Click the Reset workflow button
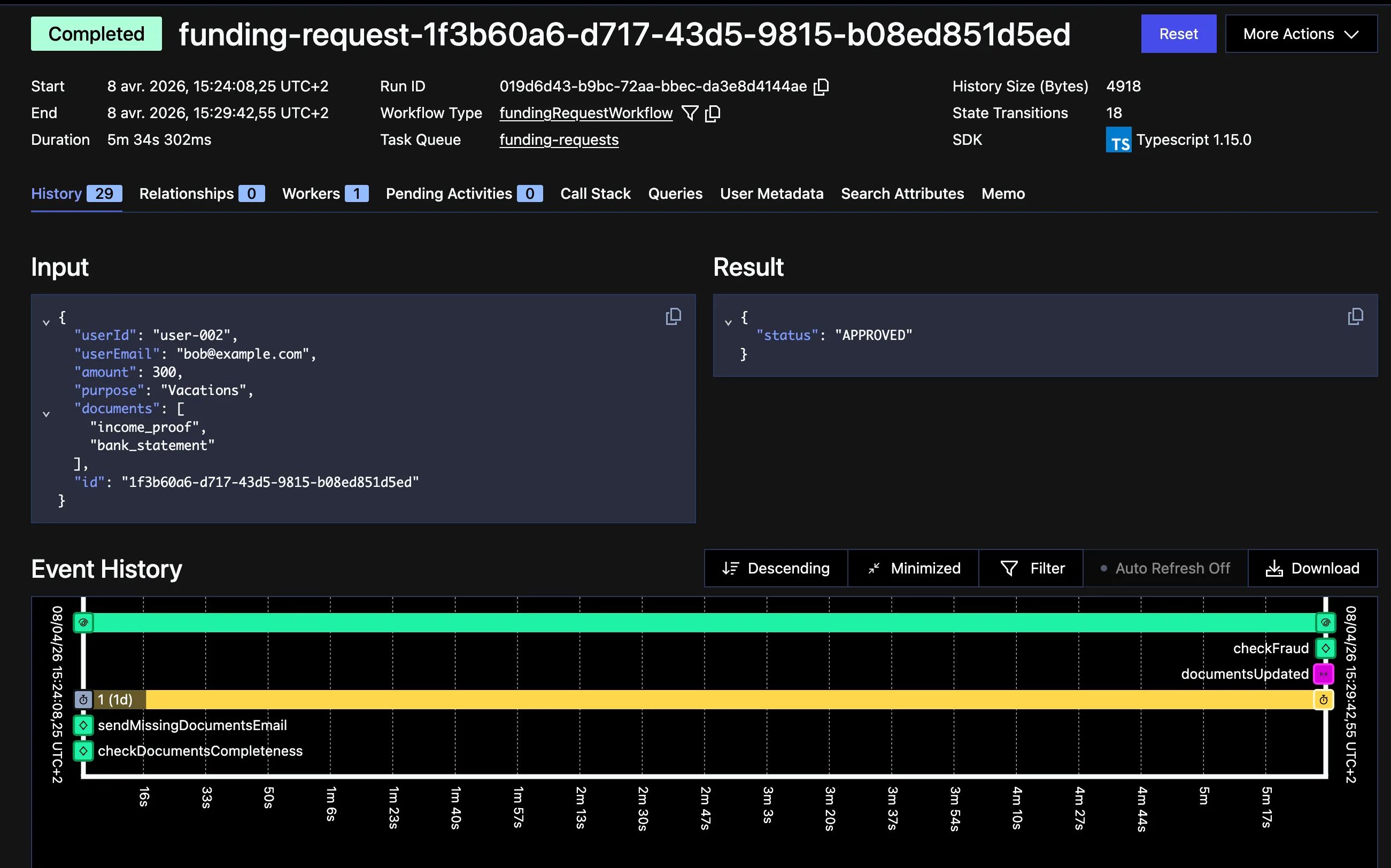Screen dimensions: 1391x868 (1178, 33)
